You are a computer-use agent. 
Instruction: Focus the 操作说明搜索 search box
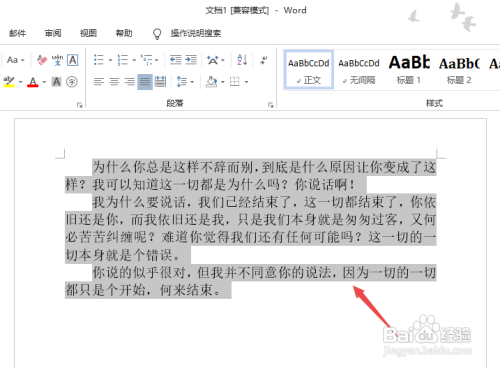[196, 33]
